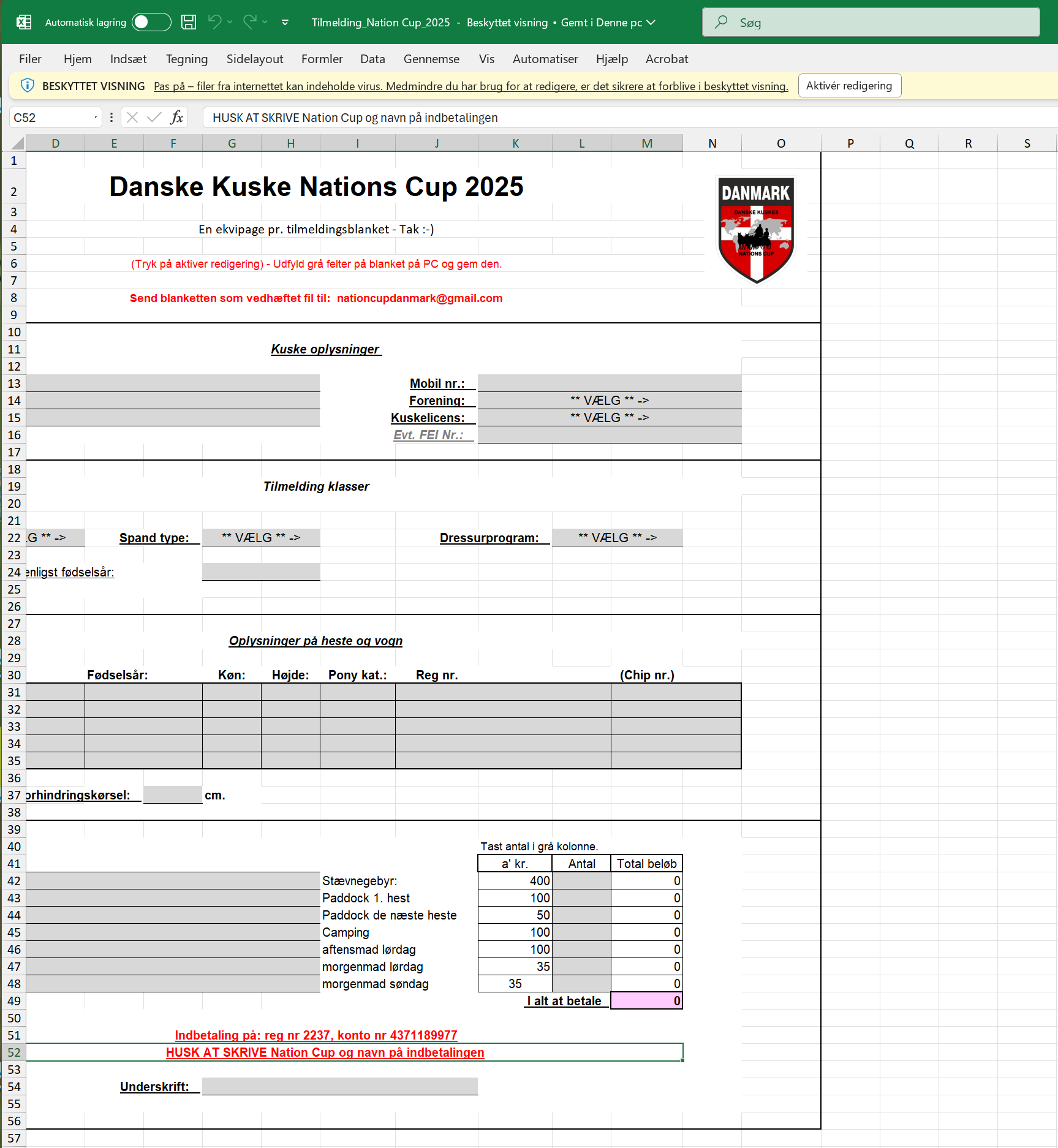
Task: Click the Save disk icon
Action: (189, 23)
